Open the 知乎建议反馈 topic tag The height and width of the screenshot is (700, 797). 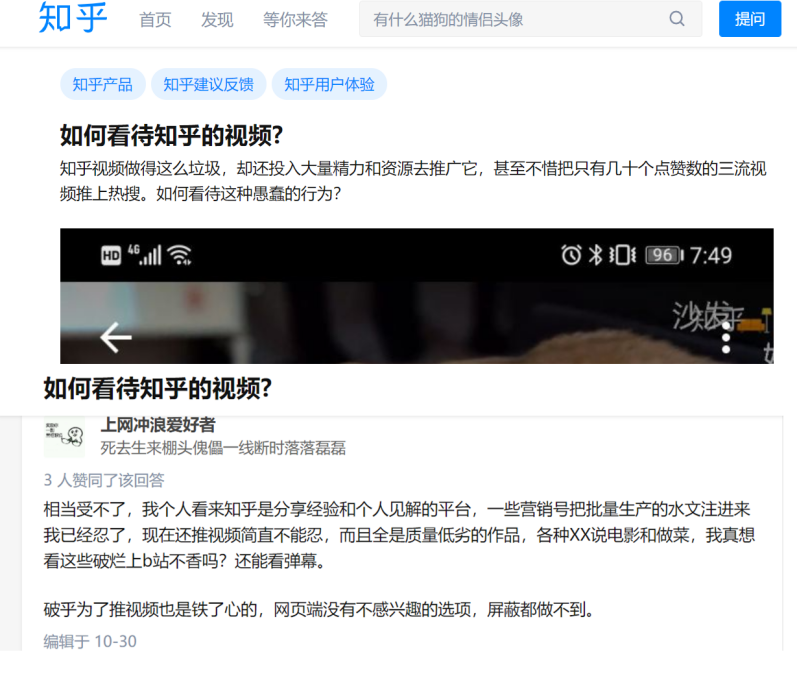(208, 84)
